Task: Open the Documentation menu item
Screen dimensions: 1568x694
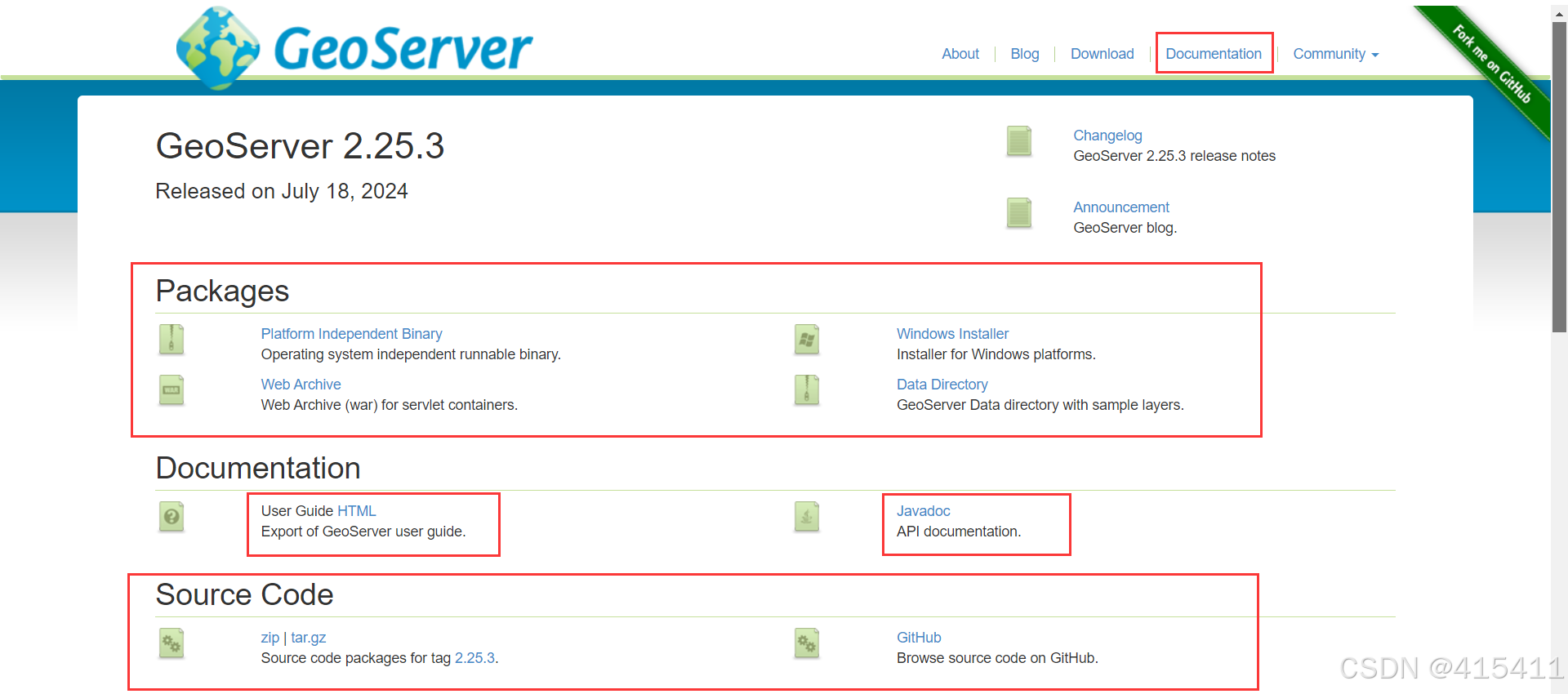Action: 1214,54
